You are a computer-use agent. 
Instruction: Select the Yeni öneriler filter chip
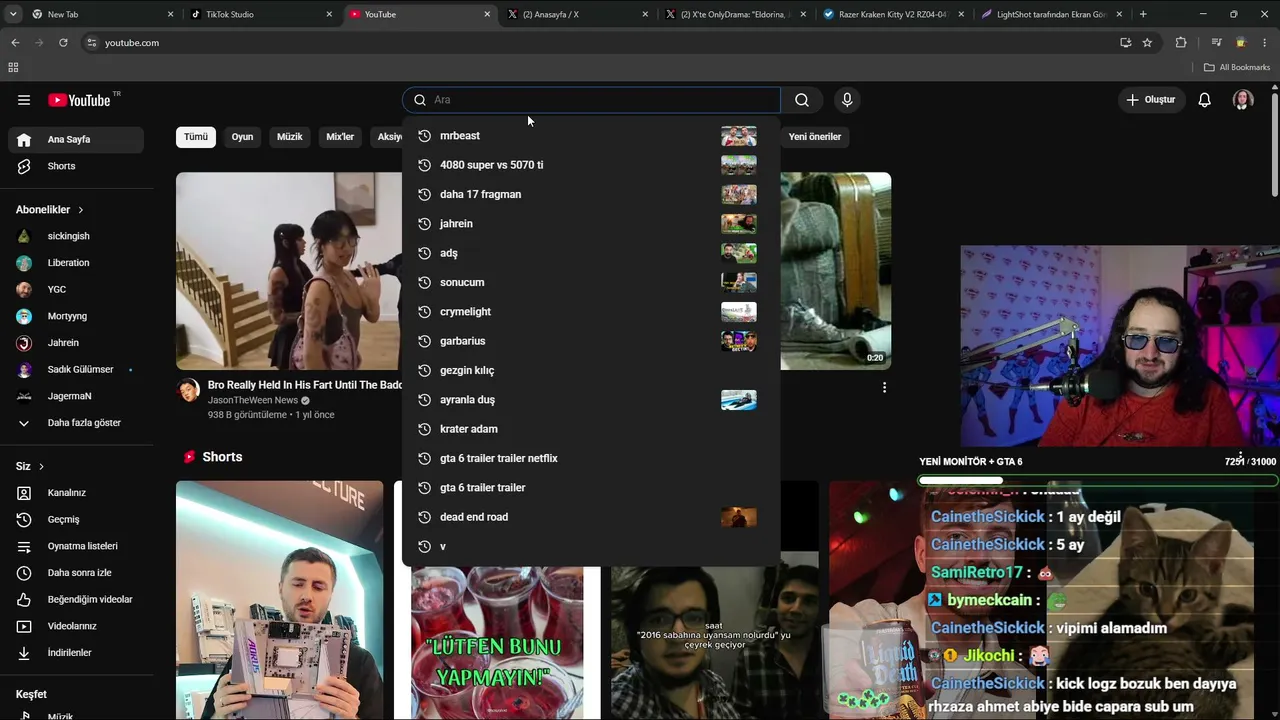(x=815, y=137)
